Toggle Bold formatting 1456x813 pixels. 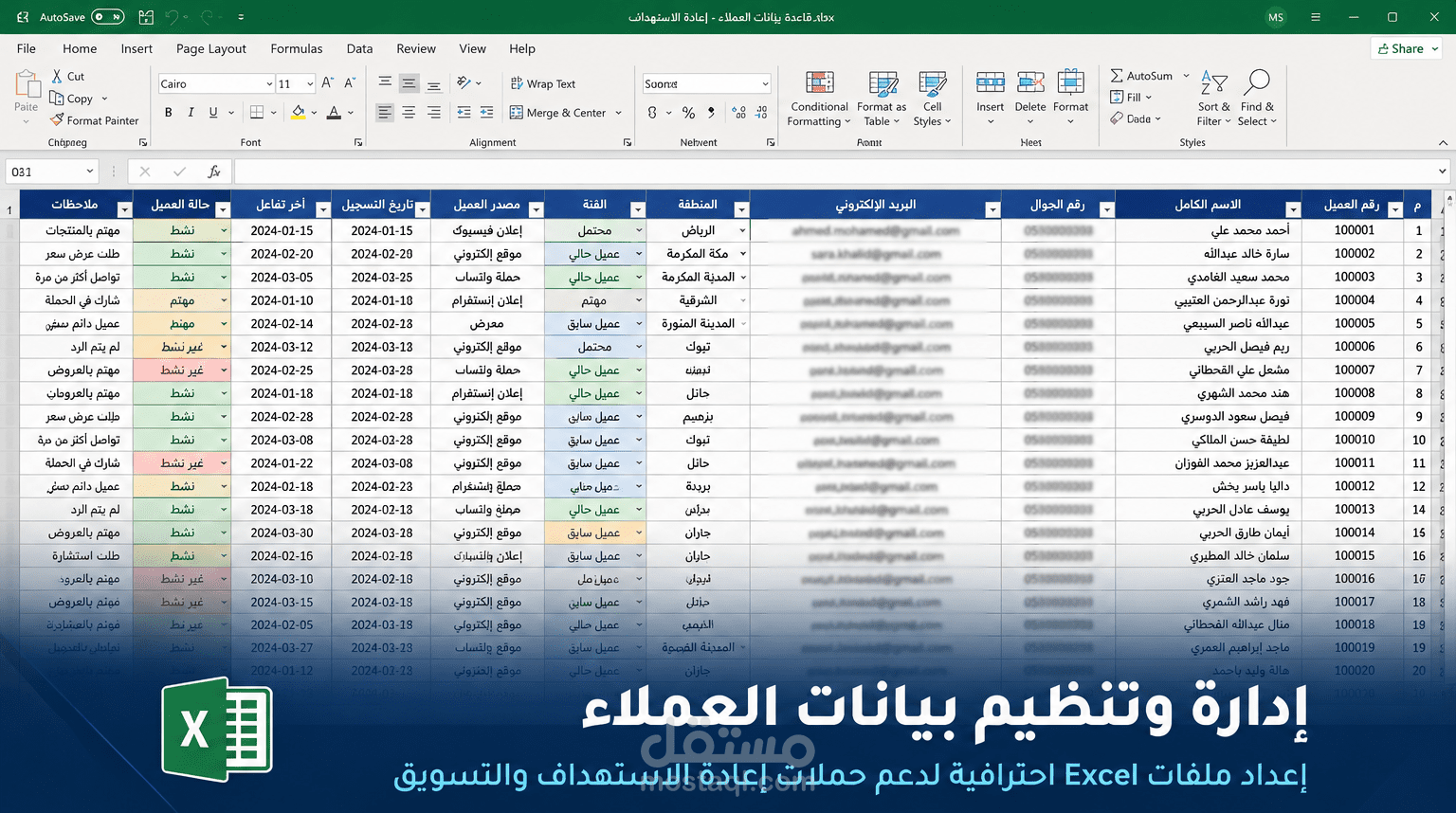coord(169,112)
